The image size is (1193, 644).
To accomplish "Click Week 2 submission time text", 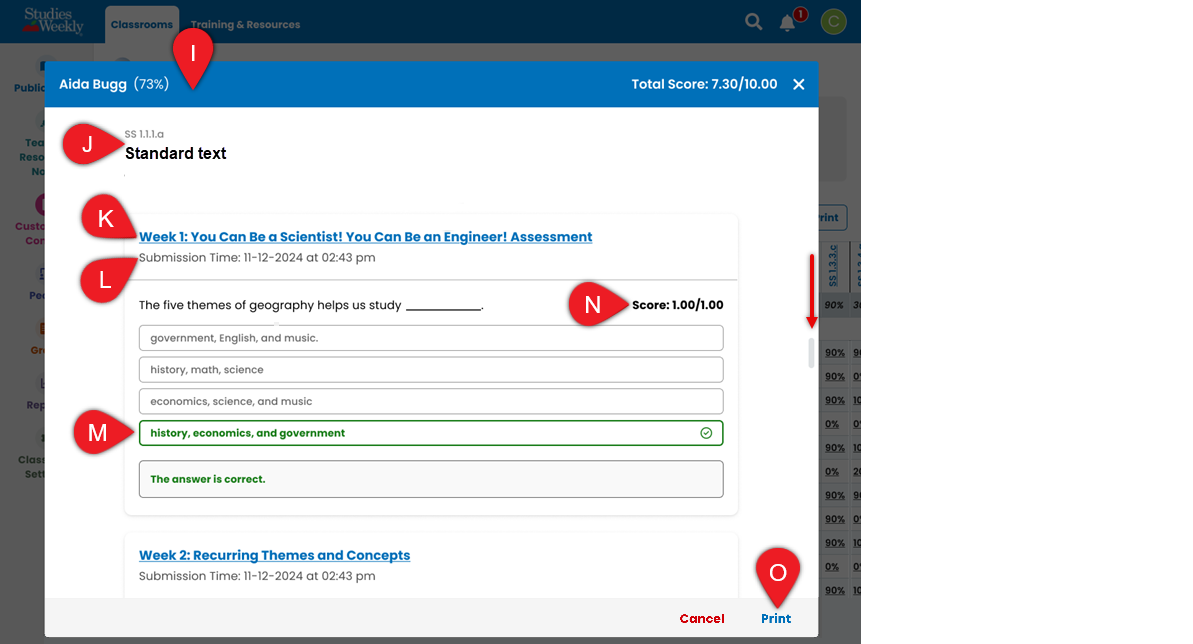I will [256, 576].
